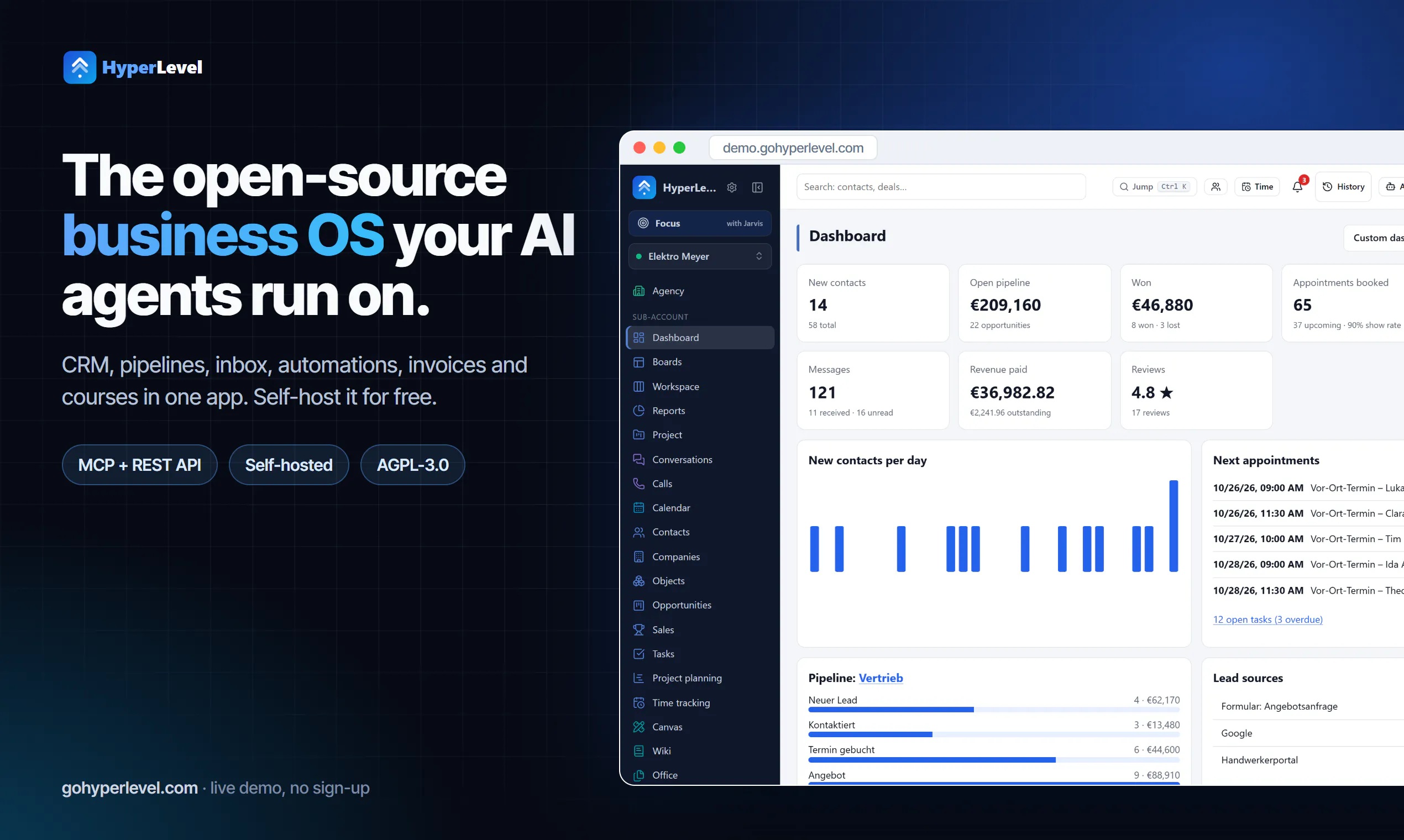Click the Workspace columns icon
This screenshot has height=840, width=1404.
638,387
